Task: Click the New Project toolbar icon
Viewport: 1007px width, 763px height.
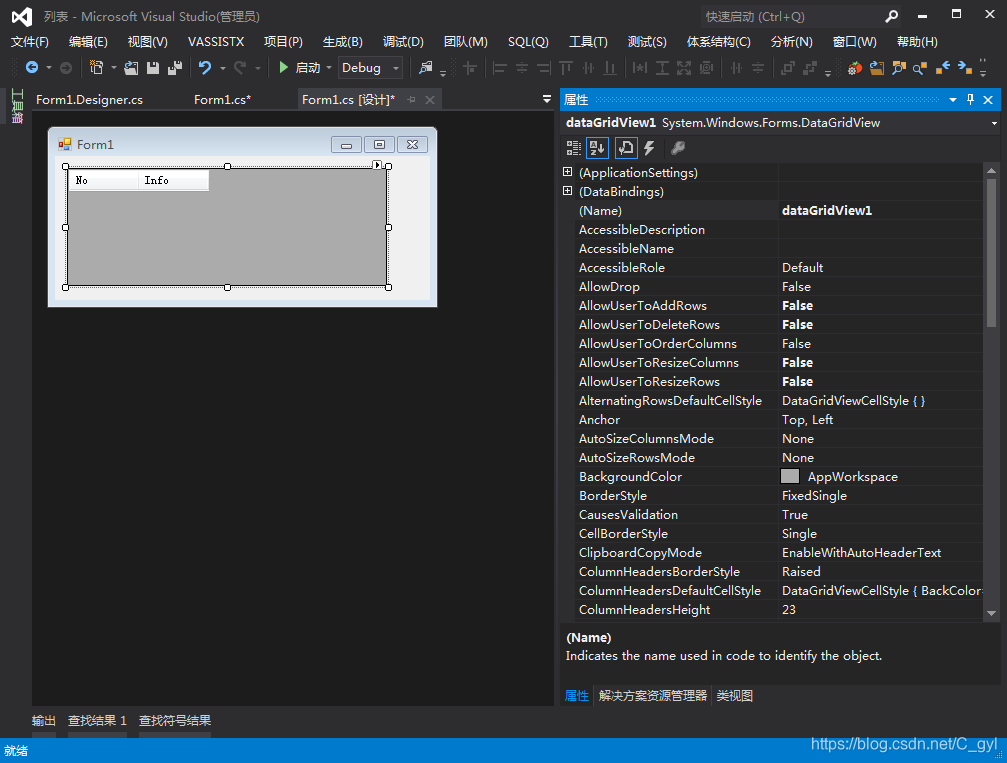Action: (96, 67)
